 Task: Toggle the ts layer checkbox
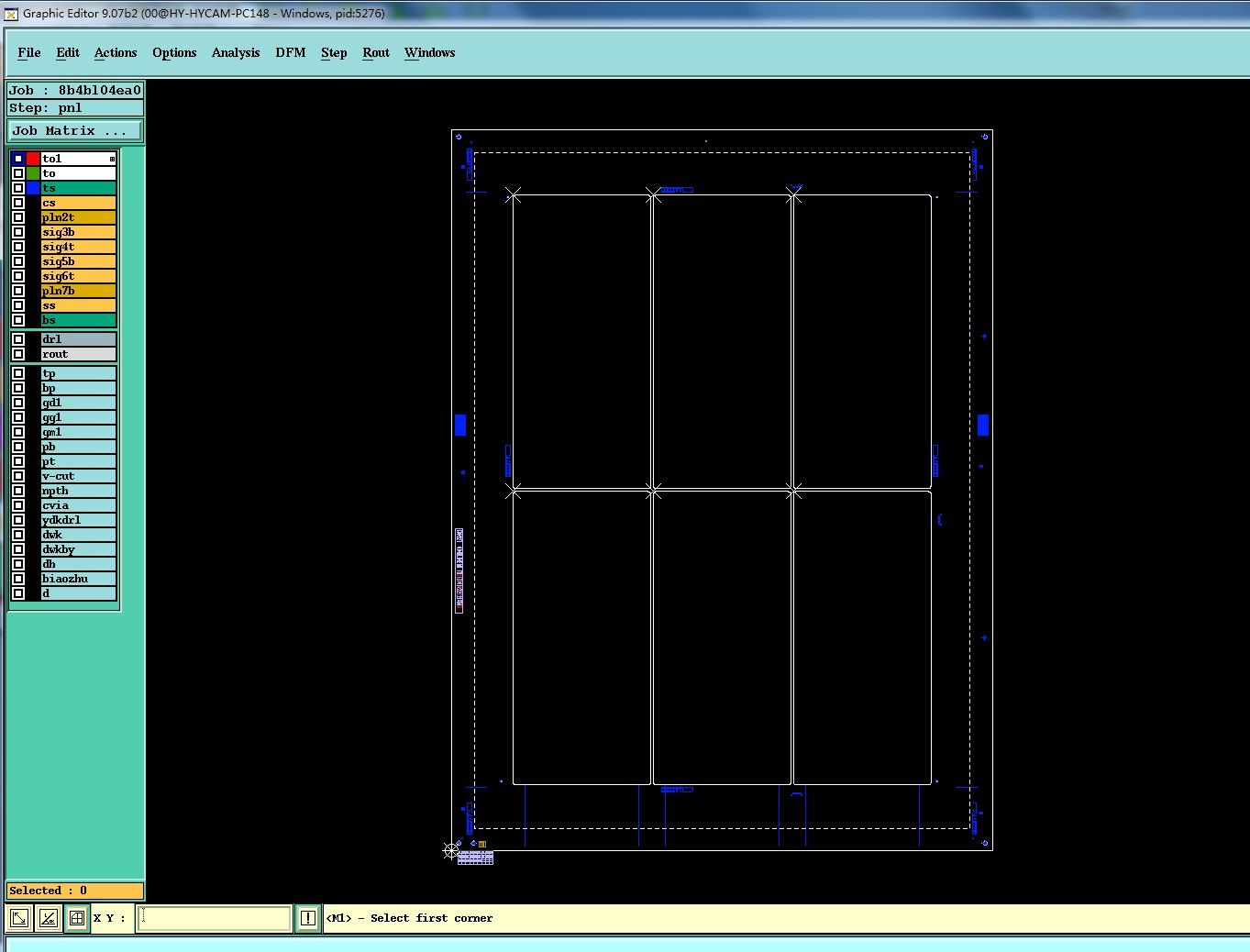[18, 188]
